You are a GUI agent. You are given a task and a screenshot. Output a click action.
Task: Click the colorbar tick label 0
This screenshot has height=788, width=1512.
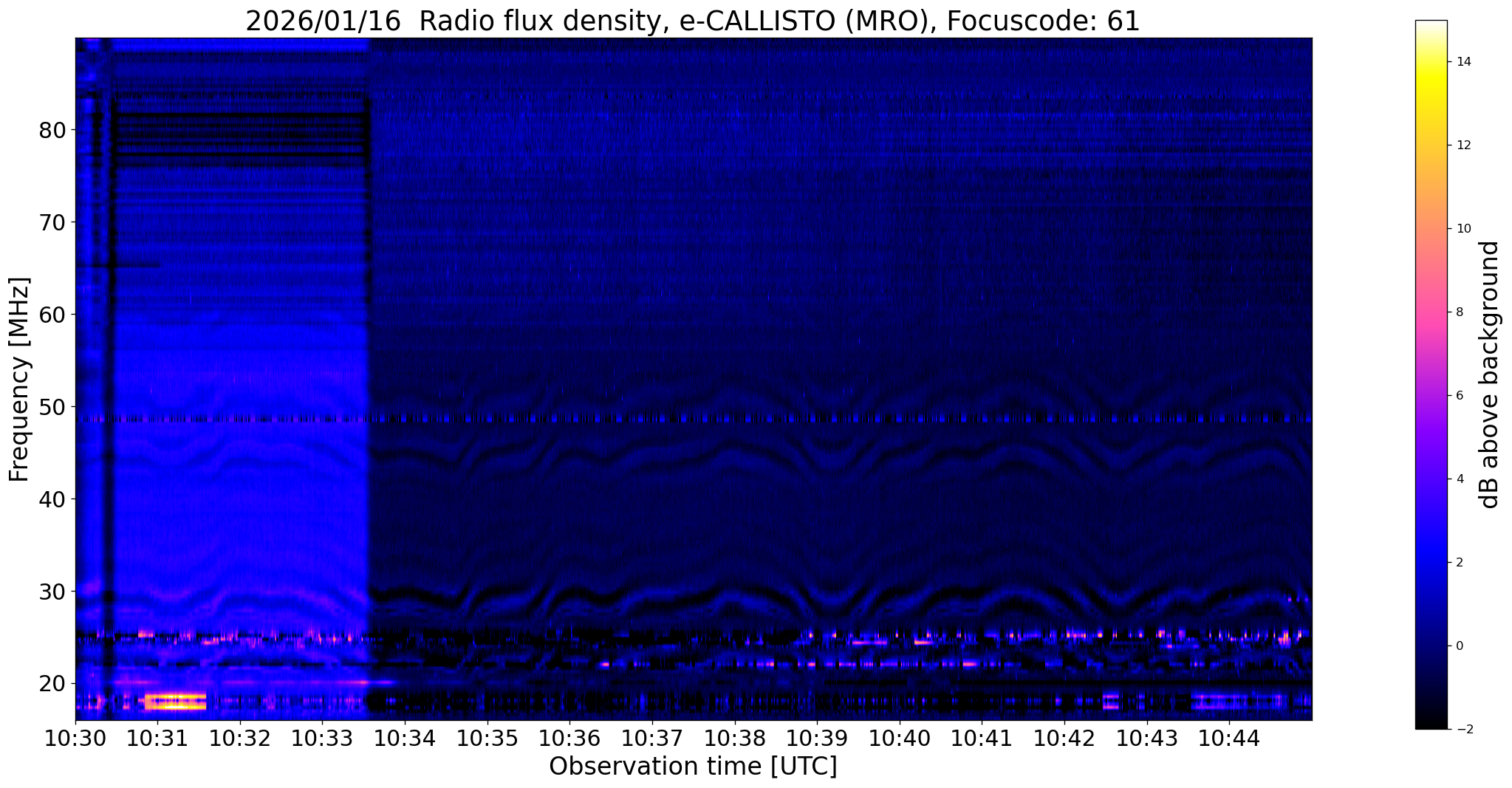tap(1458, 646)
